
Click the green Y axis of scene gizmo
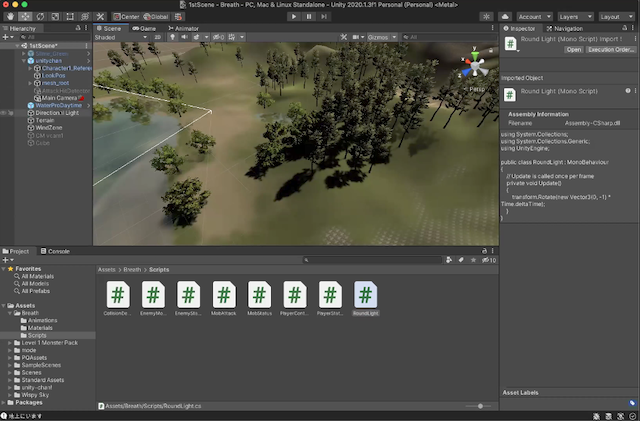pos(477,56)
